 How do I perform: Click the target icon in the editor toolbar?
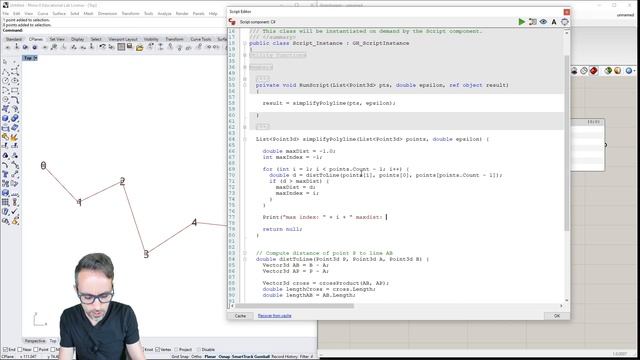[564, 22]
